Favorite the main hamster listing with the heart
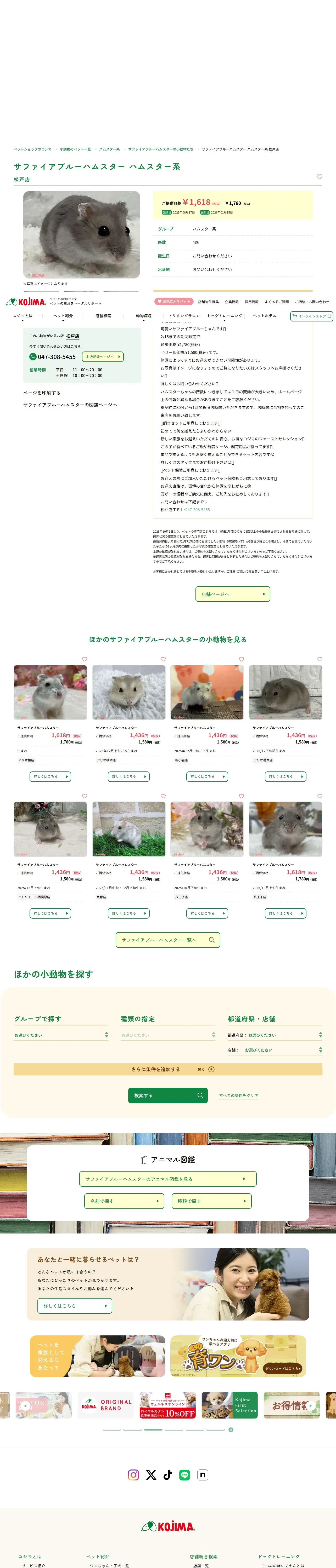 click(x=319, y=176)
